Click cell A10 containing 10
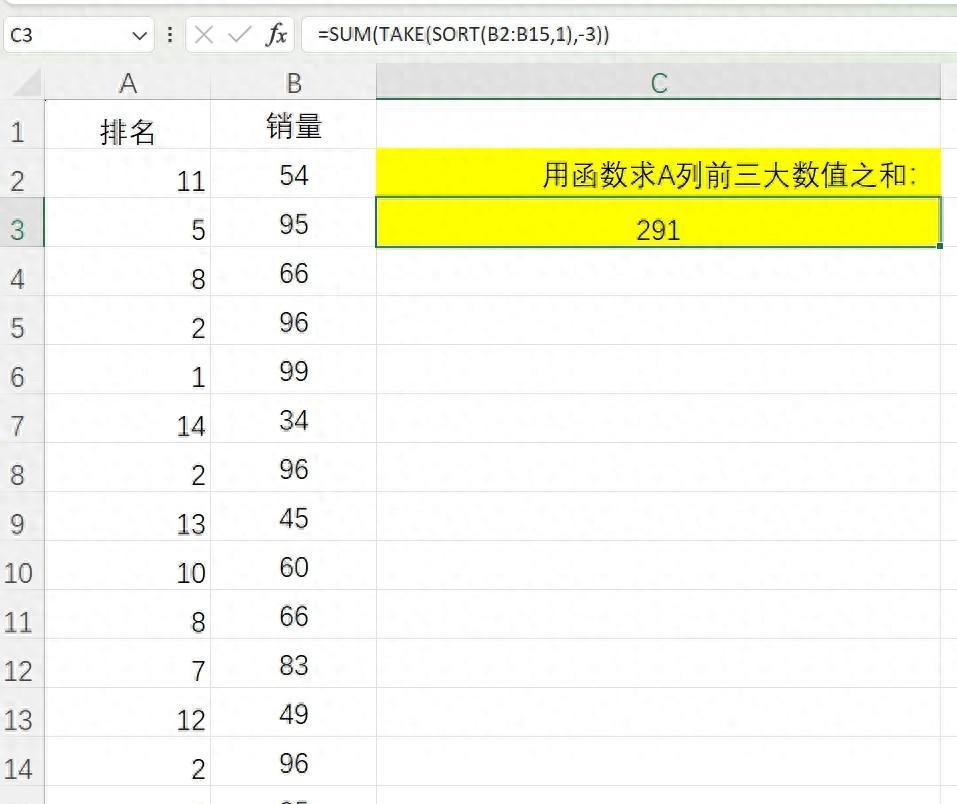The width and height of the screenshot is (957, 804). point(128,565)
